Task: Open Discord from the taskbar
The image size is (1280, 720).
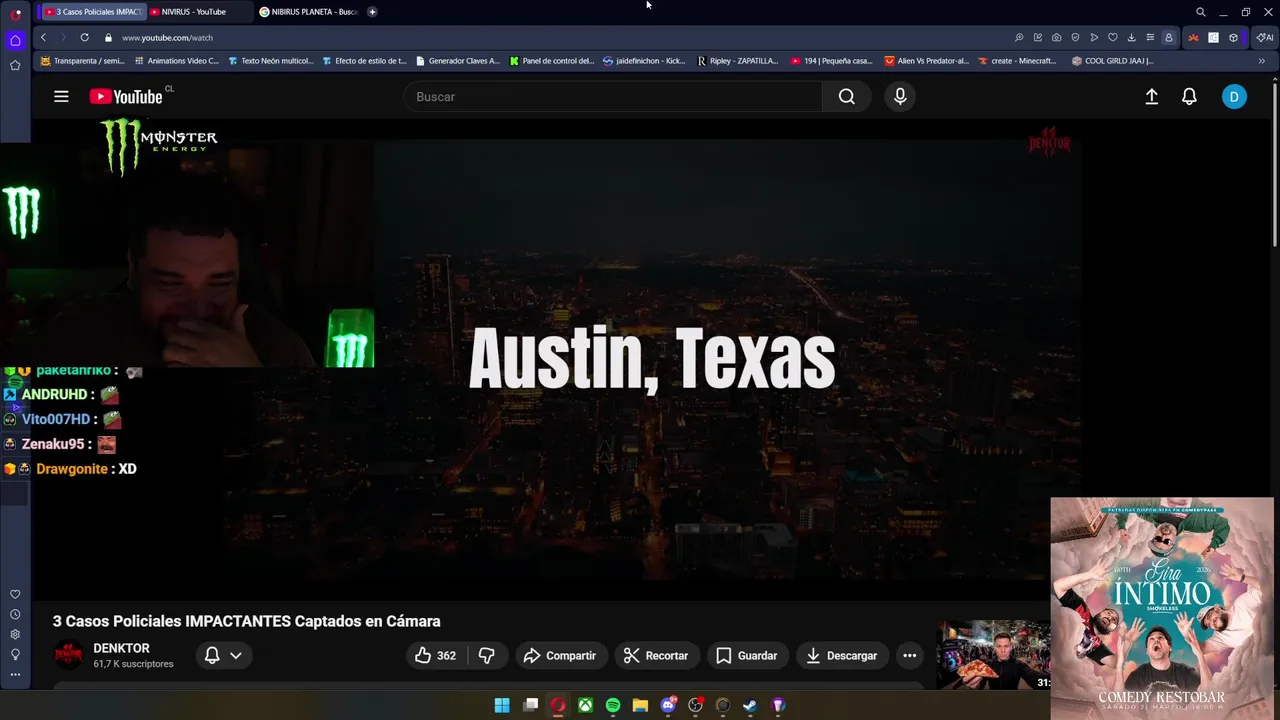Action: click(x=668, y=705)
